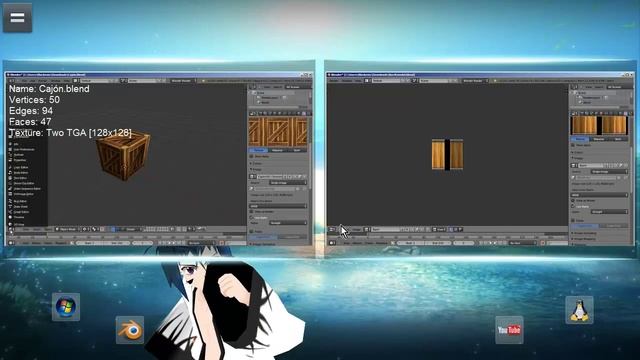Click the Blender logo icon
This screenshot has width=640, height=360.
click(130, 330)
